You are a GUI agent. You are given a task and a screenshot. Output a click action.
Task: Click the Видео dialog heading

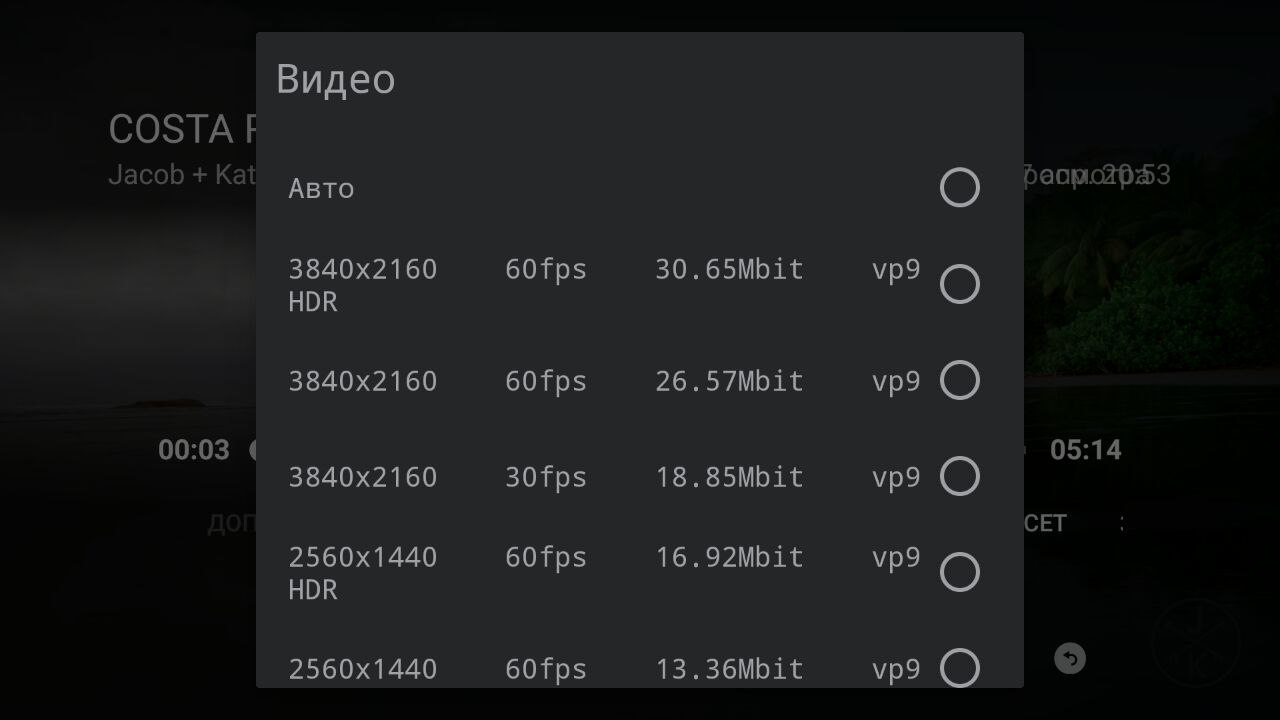click(x=336, y=79)
